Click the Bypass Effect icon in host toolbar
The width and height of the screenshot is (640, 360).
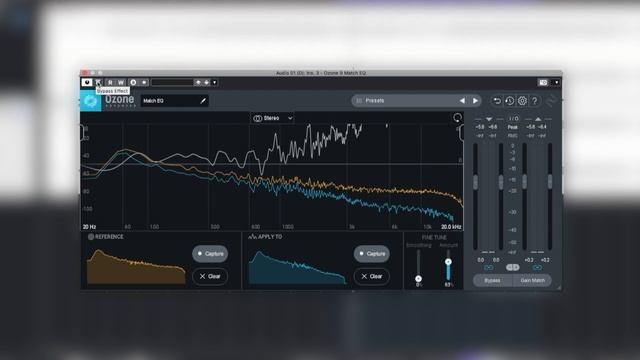(x=98, y=82)
